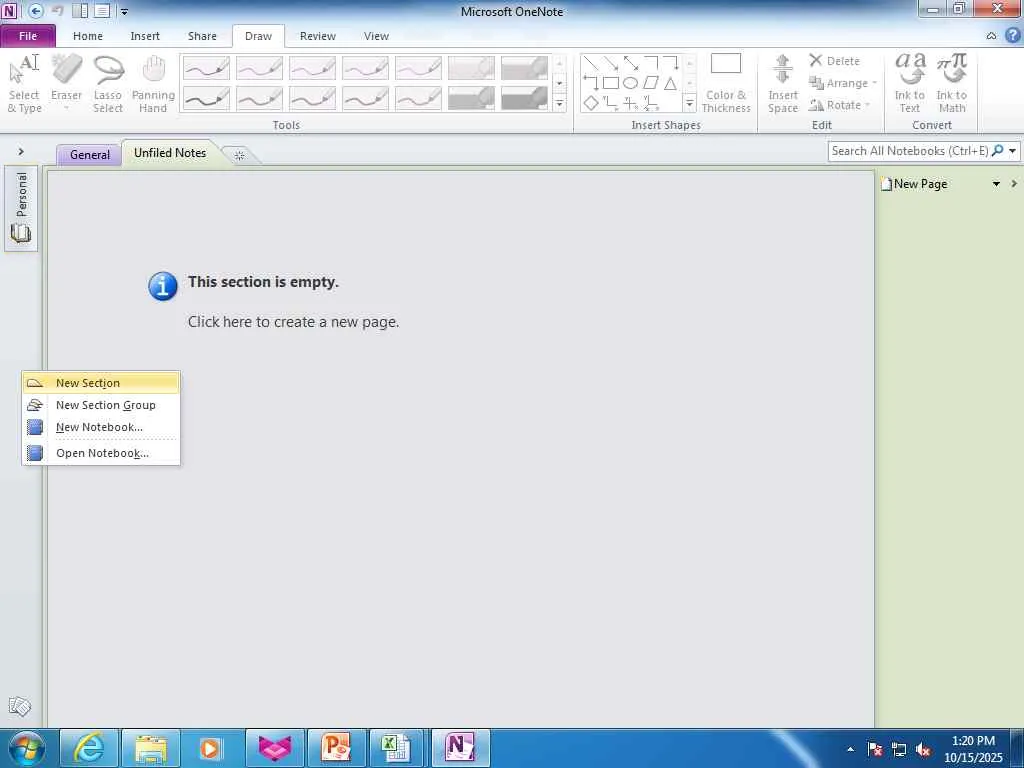Open the Personal notebook in the sidebar
This screenshot has height=768, width=1024.
(x=21, y=208)
